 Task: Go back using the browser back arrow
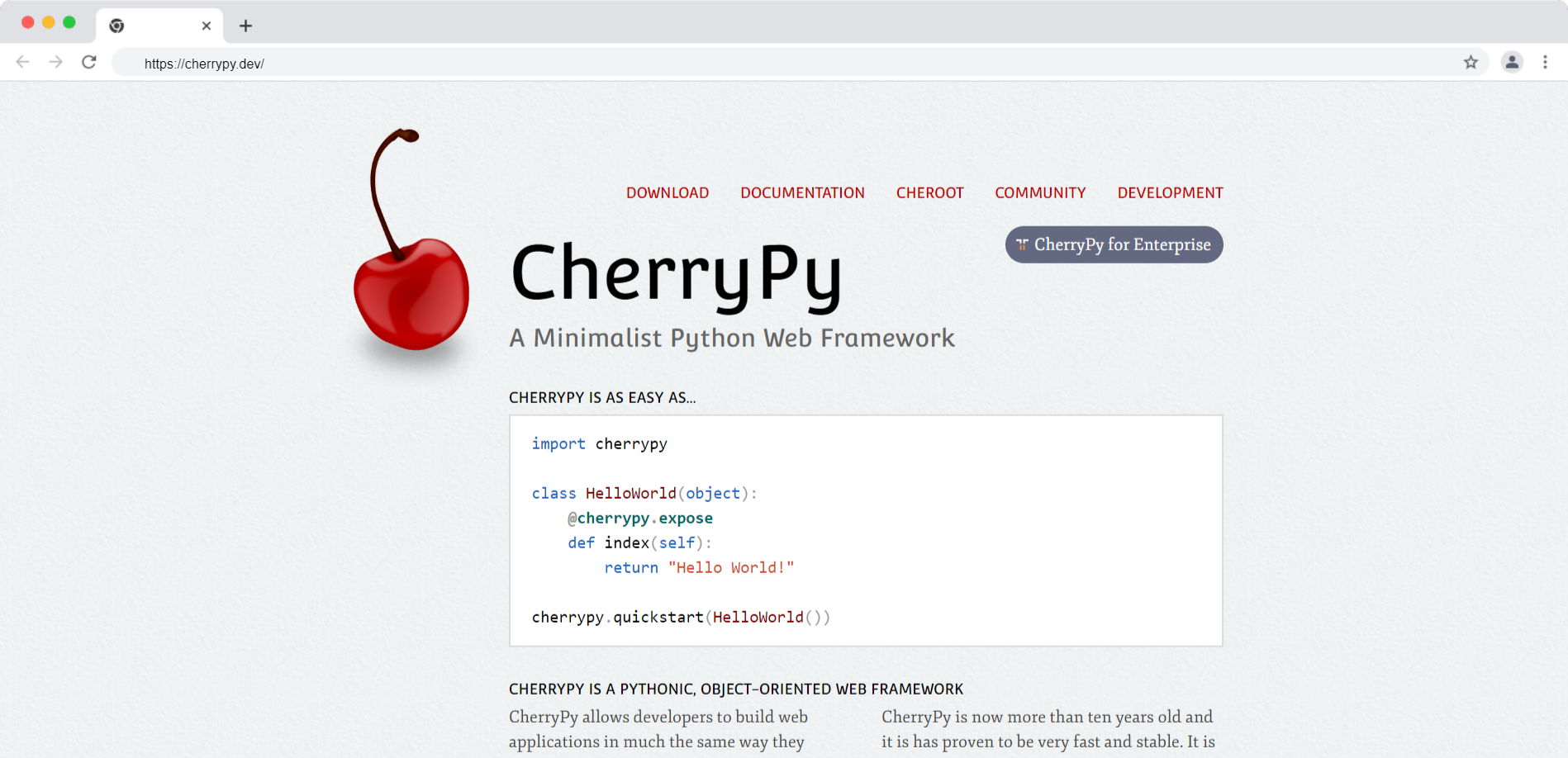click(x=23, y=62)
